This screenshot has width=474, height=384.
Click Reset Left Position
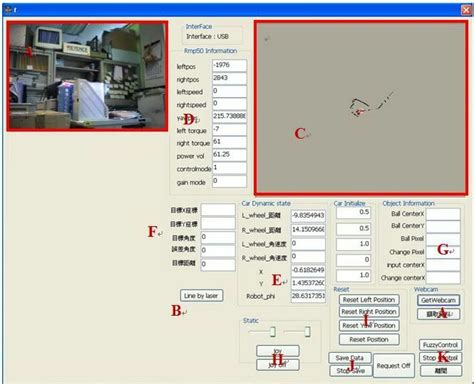coord(369,300)
